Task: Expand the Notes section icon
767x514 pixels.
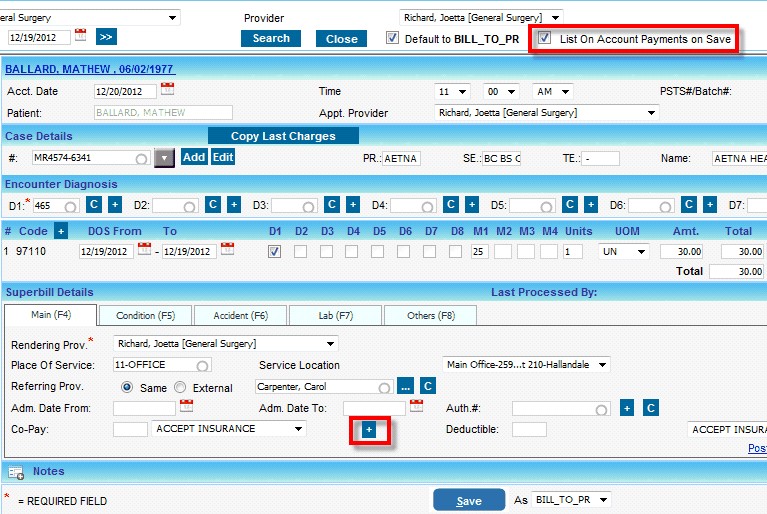Action: click(16, 472)
